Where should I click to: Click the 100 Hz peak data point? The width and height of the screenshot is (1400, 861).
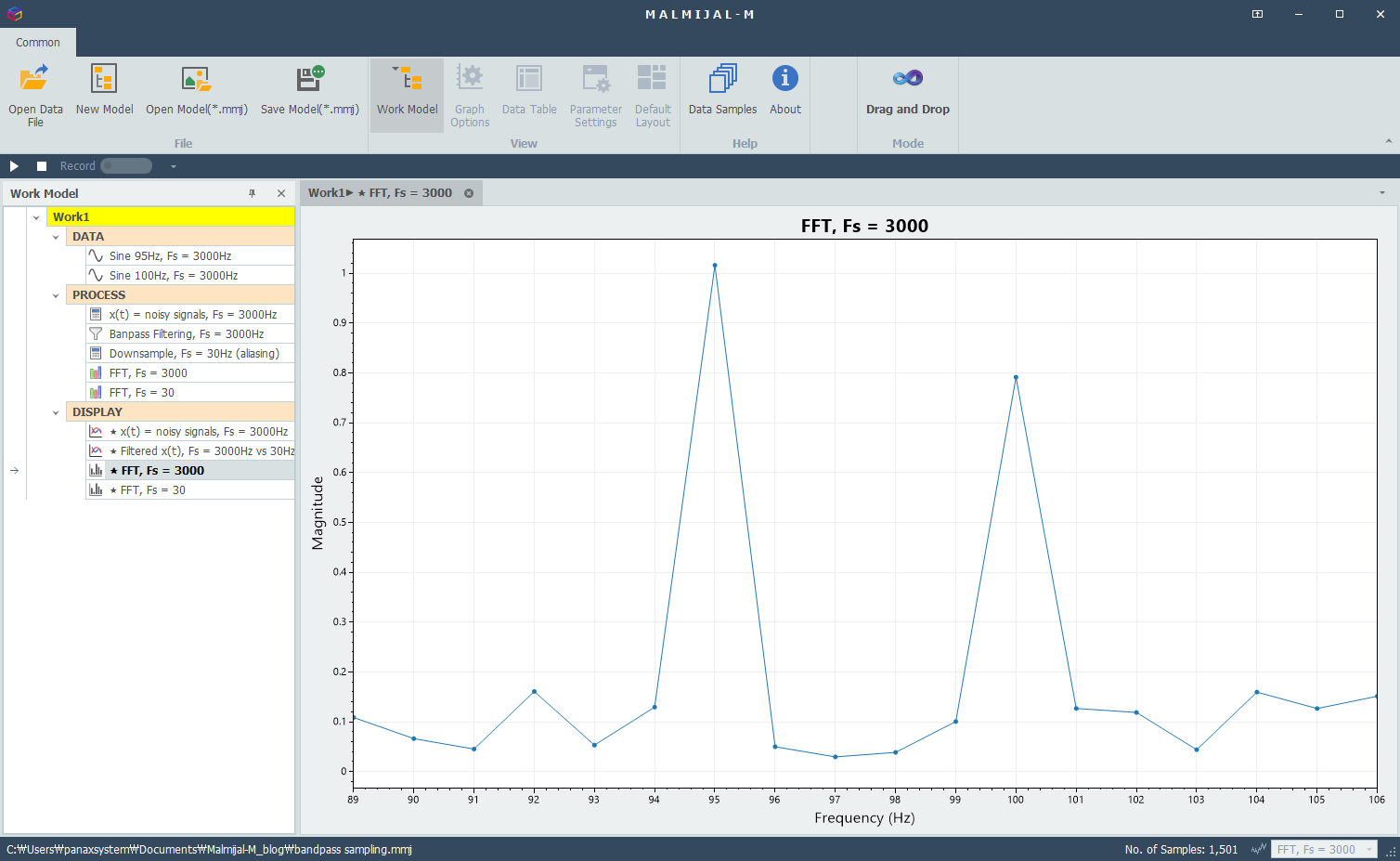1016,377
